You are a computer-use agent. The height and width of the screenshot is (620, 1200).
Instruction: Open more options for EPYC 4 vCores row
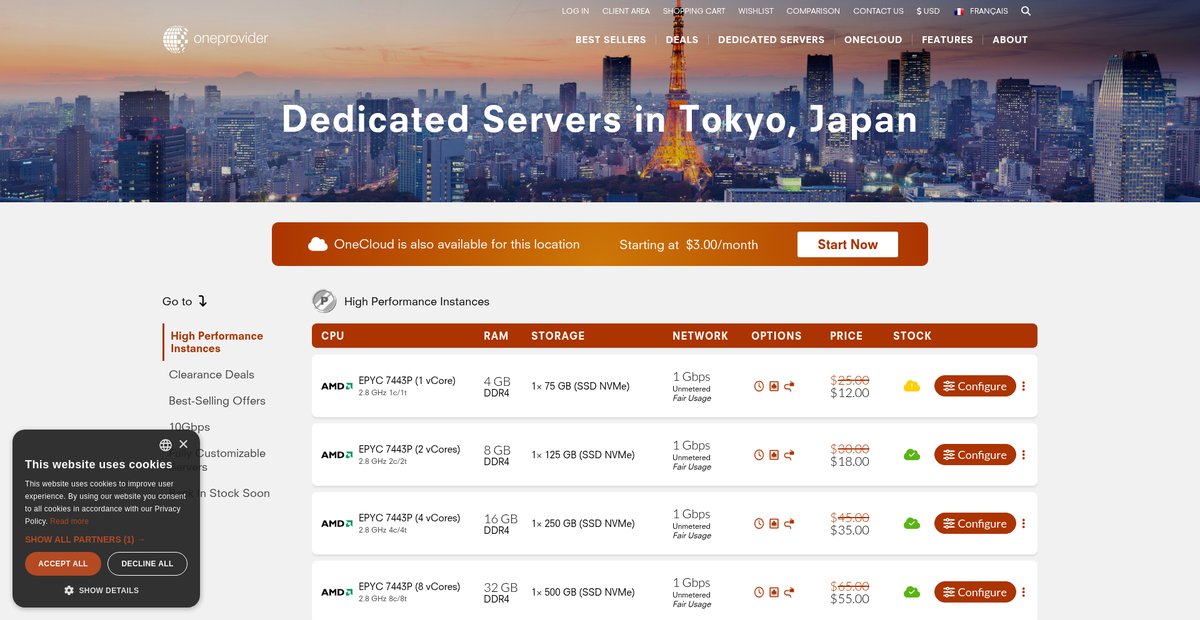pyautogui.click(x=1023, y=523)
